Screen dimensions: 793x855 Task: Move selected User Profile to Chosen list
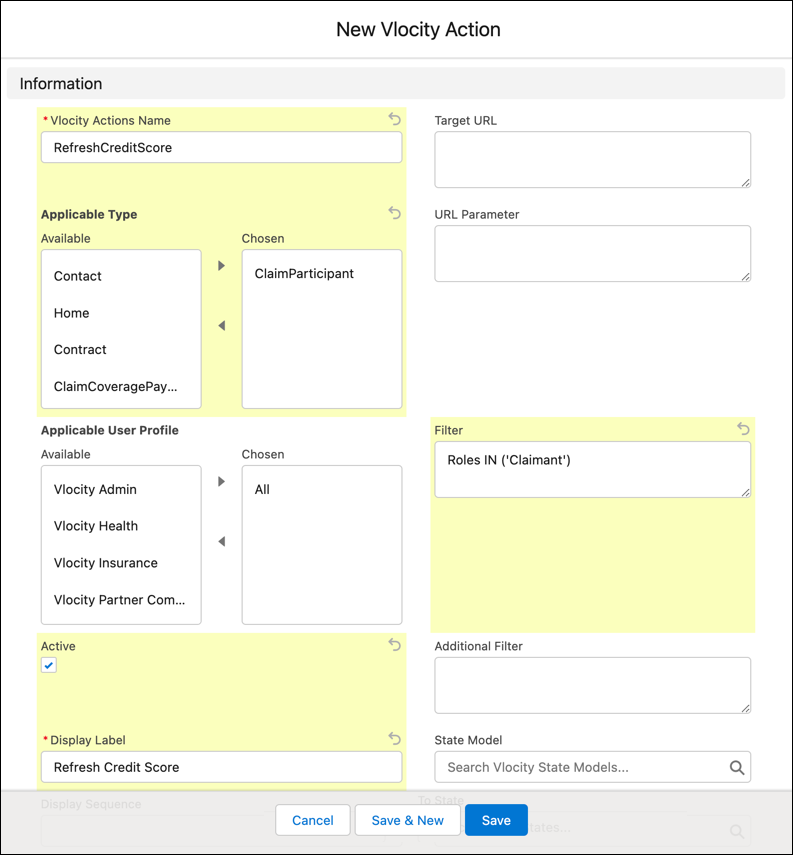pos(221,481)
